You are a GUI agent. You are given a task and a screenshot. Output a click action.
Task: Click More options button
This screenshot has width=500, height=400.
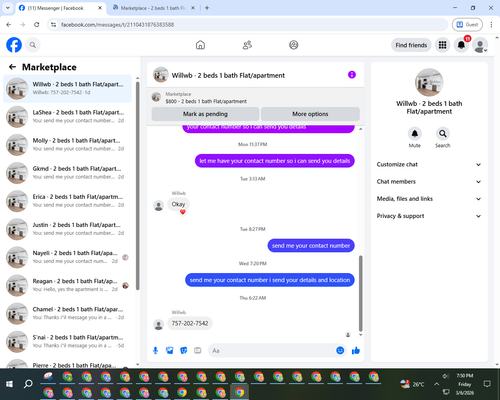pos(310,114)
